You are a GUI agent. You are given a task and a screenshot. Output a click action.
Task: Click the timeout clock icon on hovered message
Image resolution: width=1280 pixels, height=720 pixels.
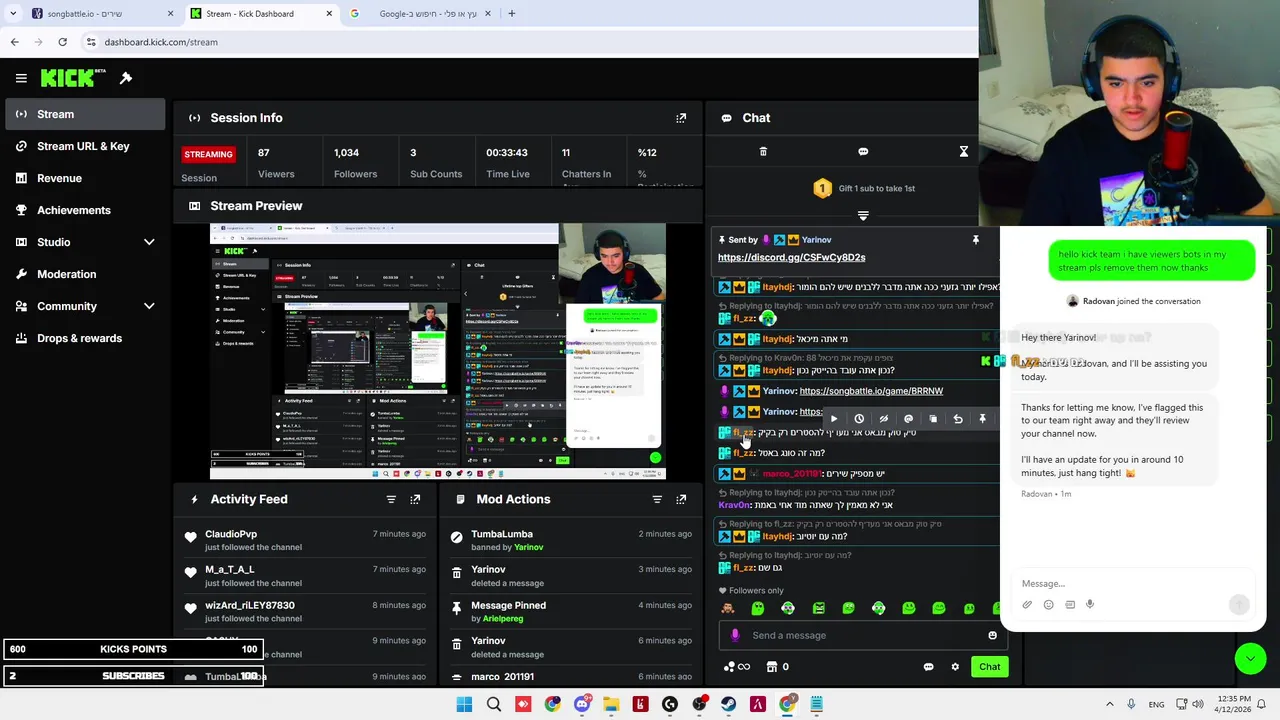859,419
